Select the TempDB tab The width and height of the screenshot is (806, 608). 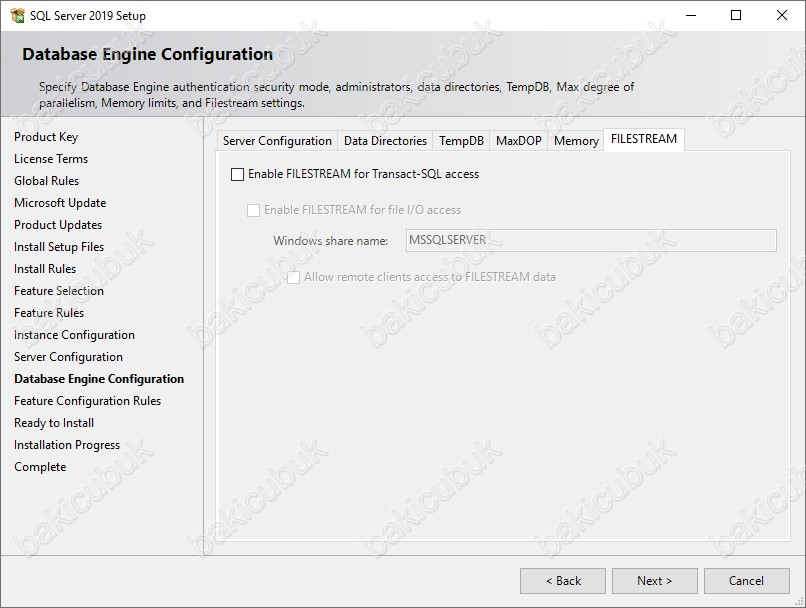pos(461,140)
